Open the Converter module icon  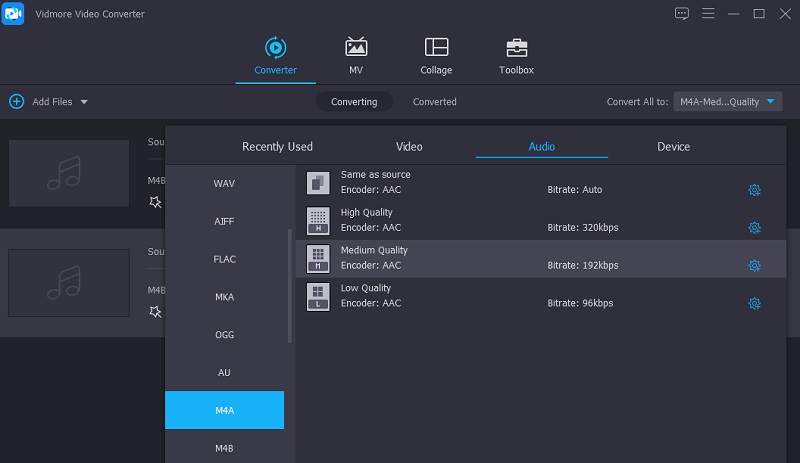click(x=275, y=48)
